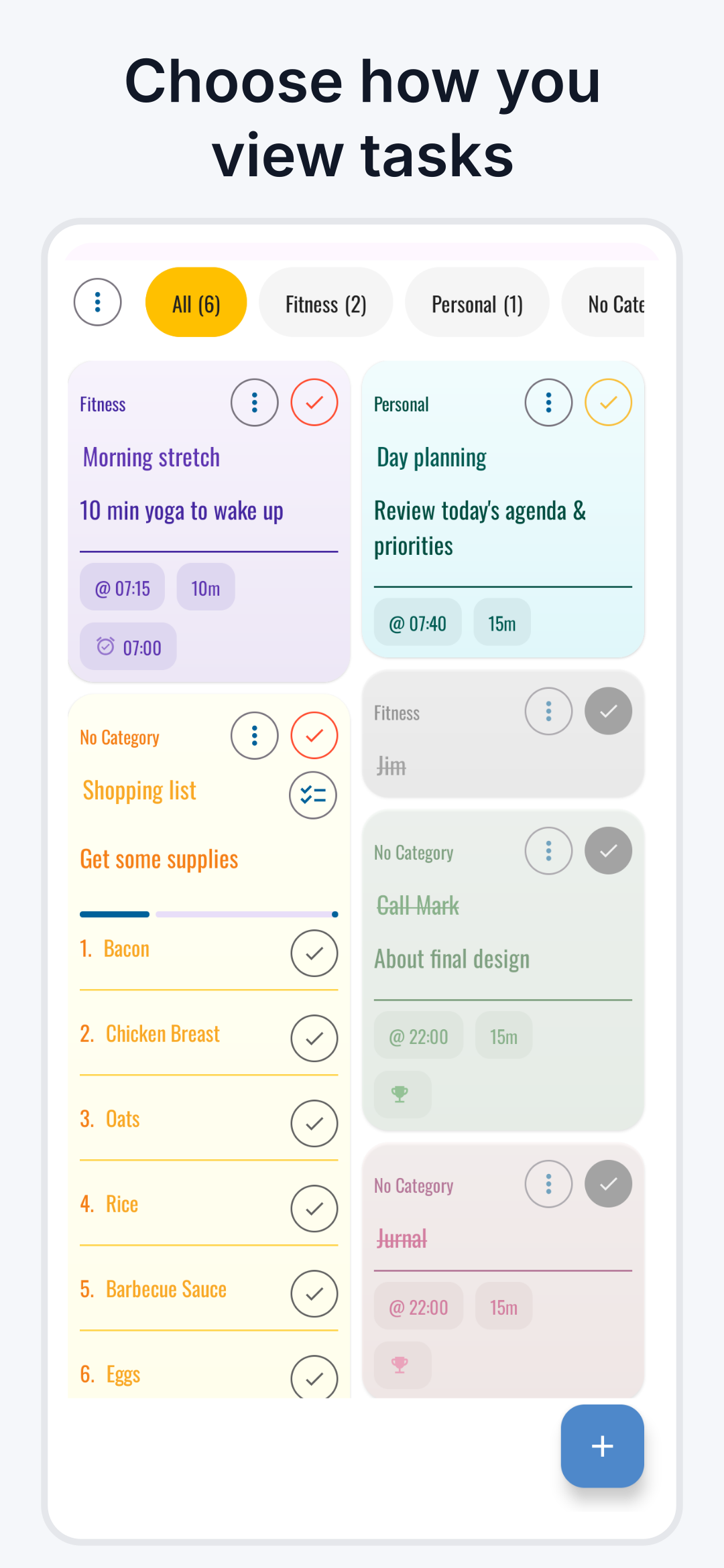Image resolution: width=724 pixels, height=1568 pixels.
Task: Click the Shopping list progress bar
Action: pos(208,914)
